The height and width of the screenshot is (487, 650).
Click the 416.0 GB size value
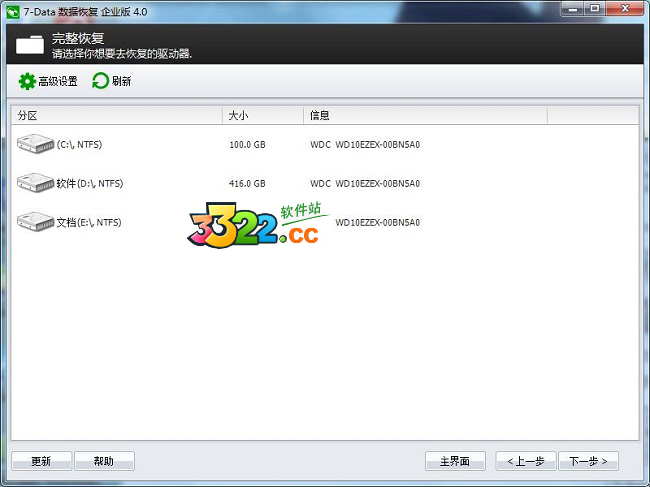coord(247,183)
